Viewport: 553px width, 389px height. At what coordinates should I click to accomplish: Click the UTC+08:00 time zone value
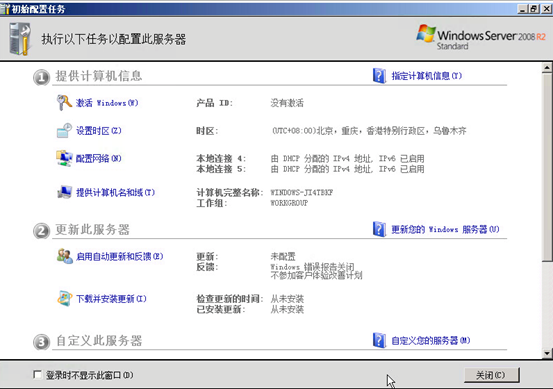pos(369,131)
